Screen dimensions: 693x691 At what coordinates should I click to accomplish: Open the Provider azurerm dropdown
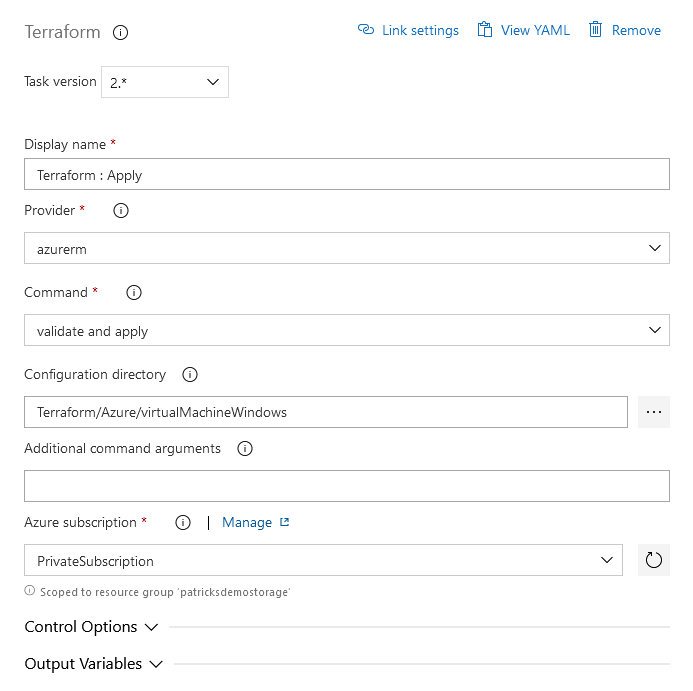(x=347, y=248)
